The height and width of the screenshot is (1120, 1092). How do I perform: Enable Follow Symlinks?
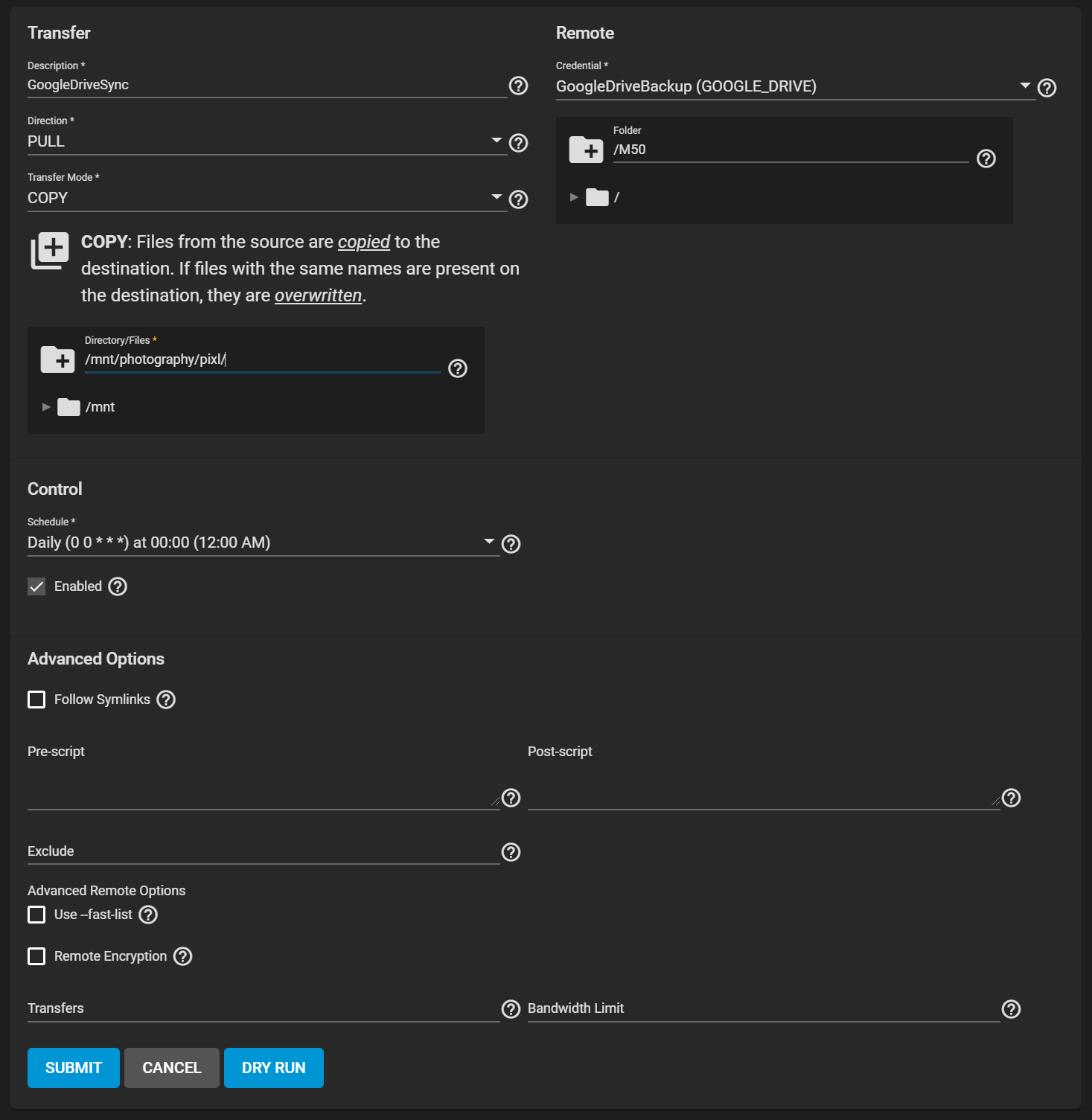[36, 700]
